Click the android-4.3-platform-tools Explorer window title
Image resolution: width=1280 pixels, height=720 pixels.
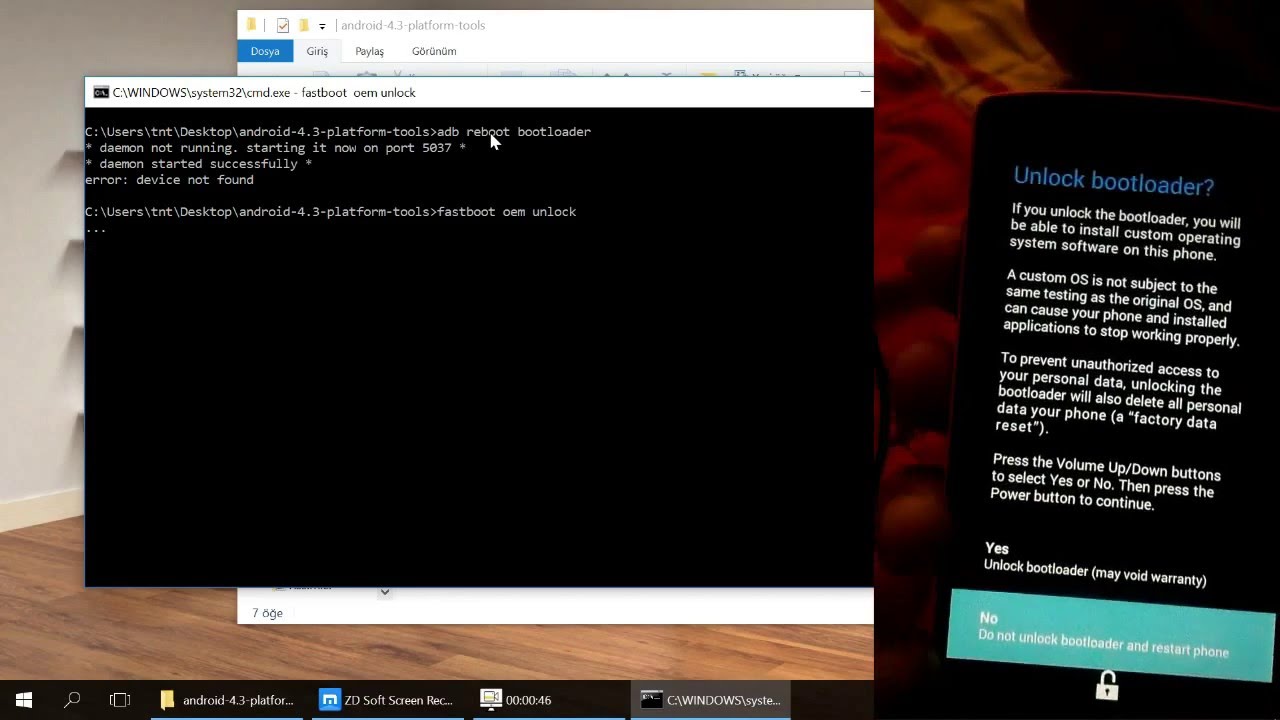(x=413, y=25)
